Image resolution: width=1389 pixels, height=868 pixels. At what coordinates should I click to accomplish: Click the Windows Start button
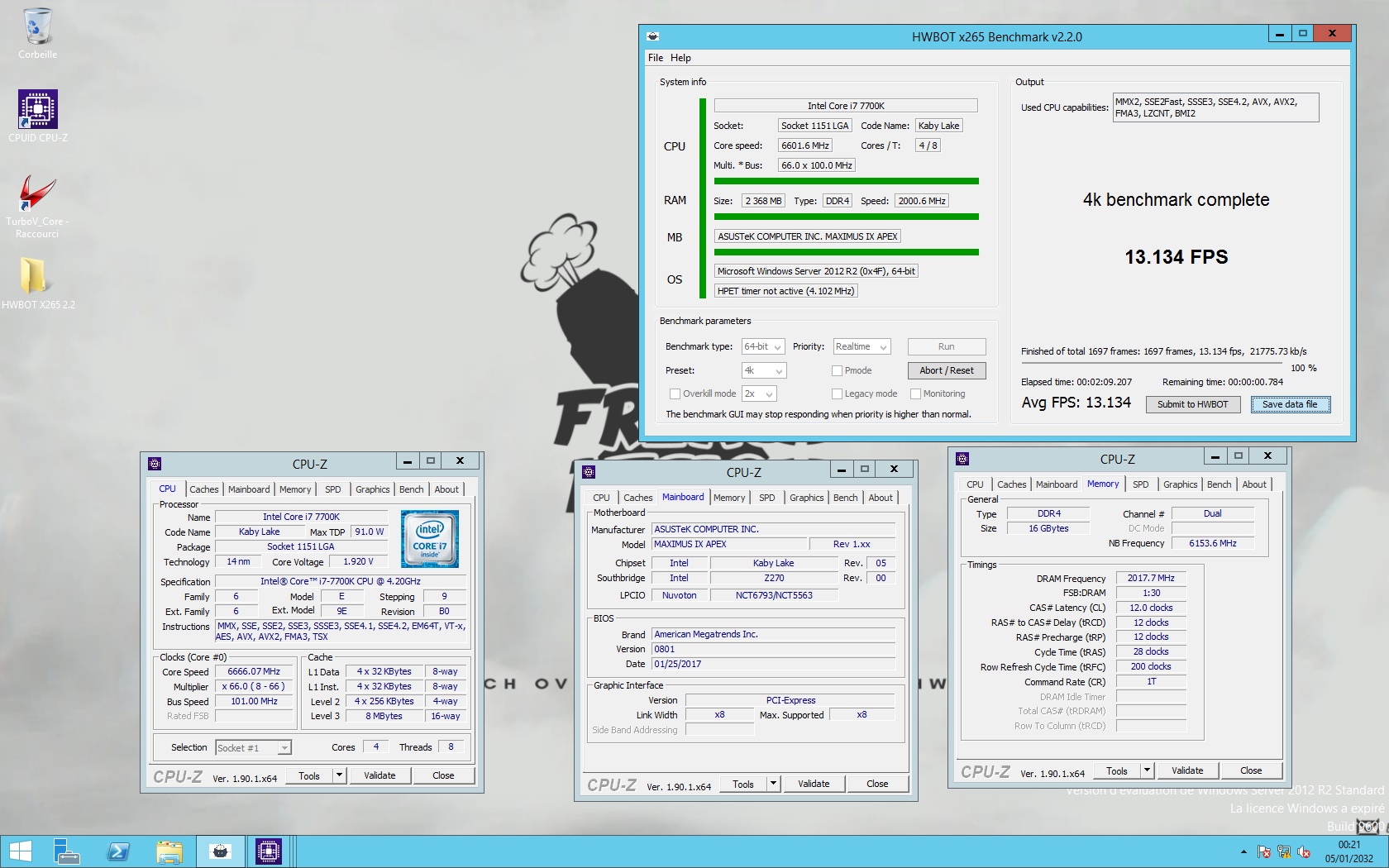20,851
